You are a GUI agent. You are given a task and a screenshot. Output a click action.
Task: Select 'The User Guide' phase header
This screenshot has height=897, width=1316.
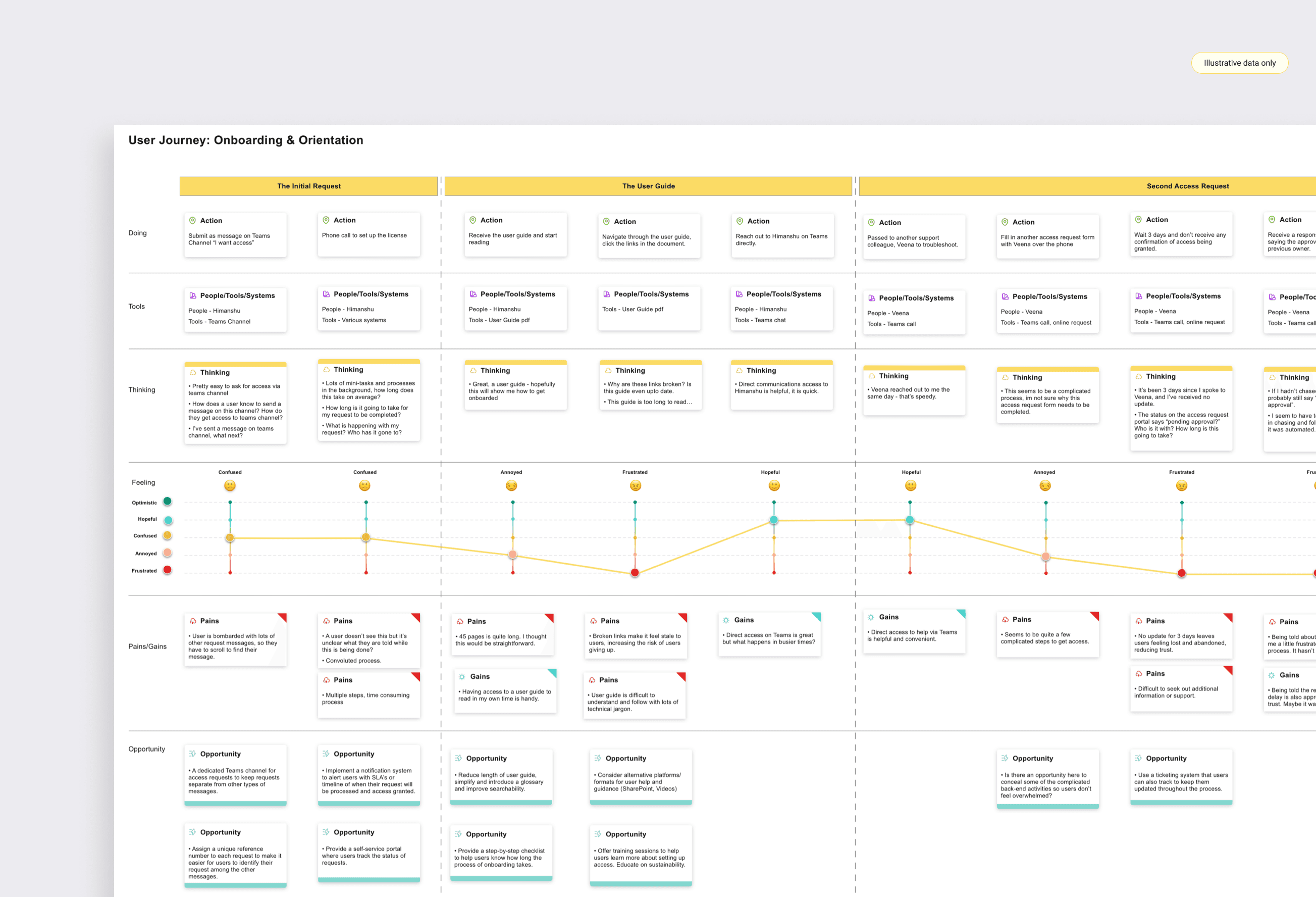tap(648, 186)
